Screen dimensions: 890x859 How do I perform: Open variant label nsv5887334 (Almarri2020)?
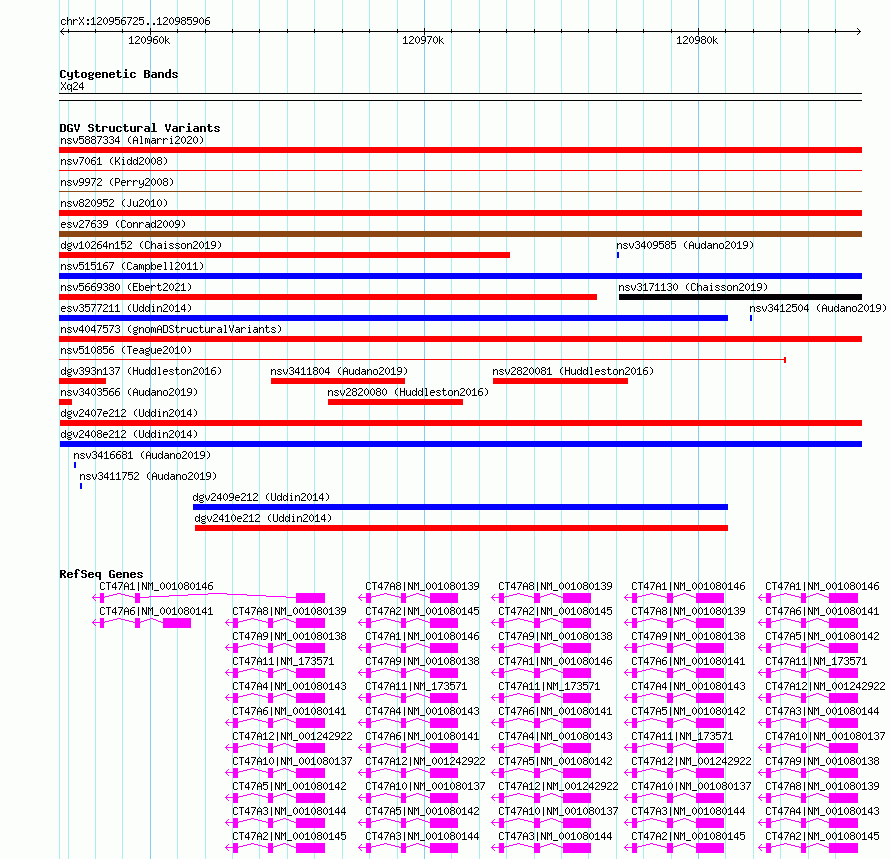[x=132, y=140]
